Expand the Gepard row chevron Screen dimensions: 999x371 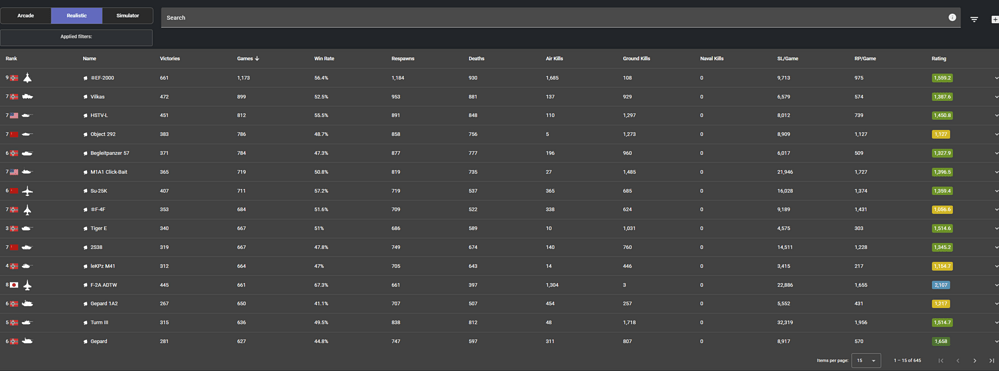996,342
